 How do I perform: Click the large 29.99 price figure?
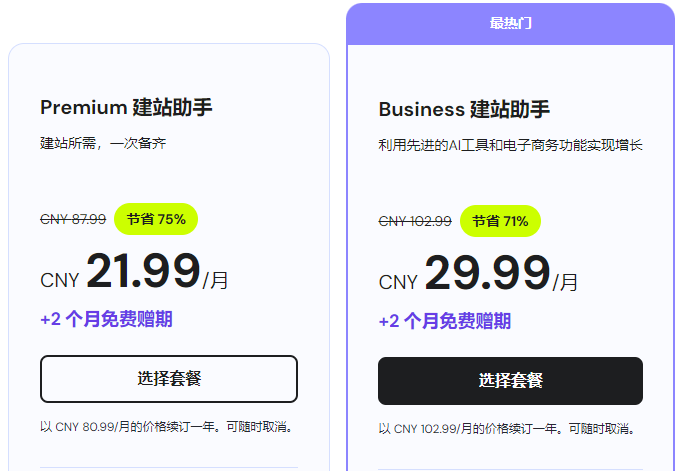pyautogui.click(x=487, y=273)
